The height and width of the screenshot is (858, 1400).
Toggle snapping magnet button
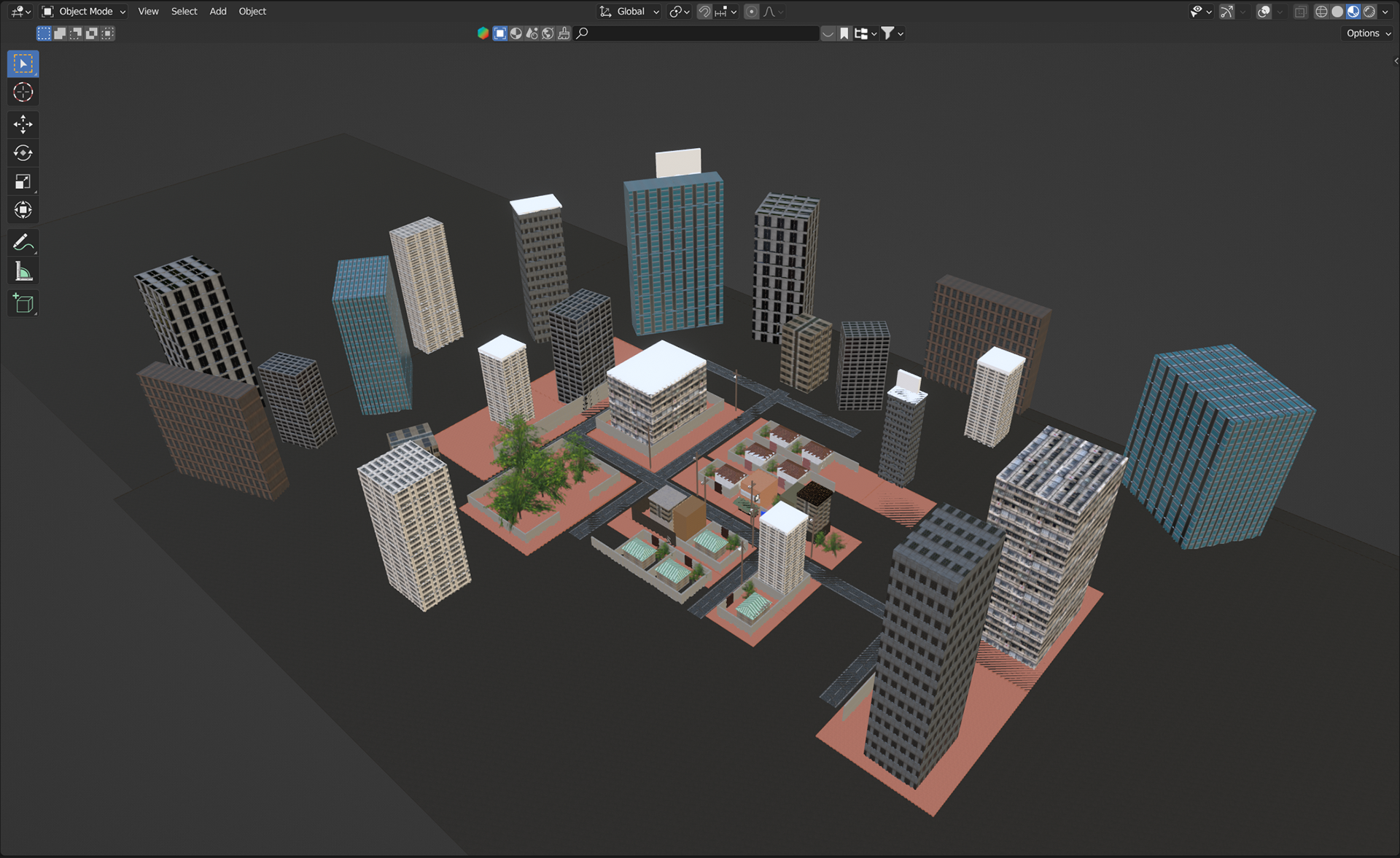(704, 12)
